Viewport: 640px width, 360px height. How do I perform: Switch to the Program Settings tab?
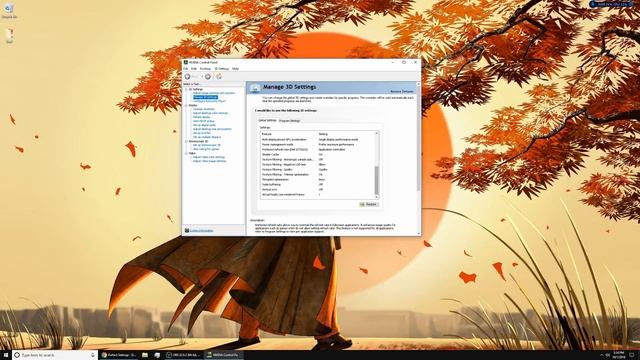point(289,121)
